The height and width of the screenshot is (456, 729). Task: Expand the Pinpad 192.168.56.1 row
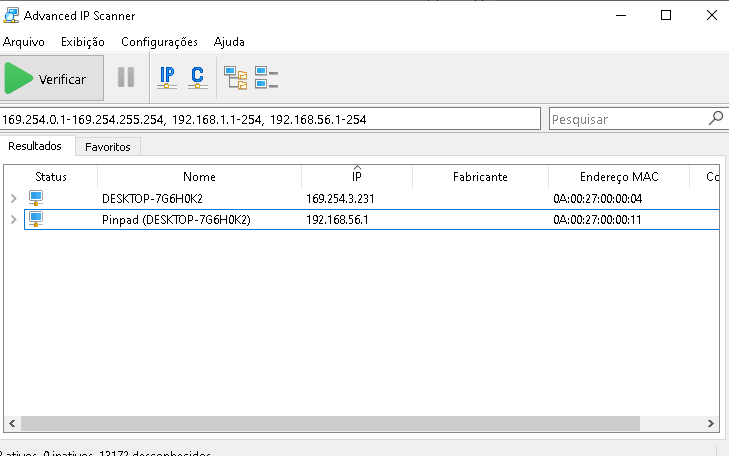point(13,219)
